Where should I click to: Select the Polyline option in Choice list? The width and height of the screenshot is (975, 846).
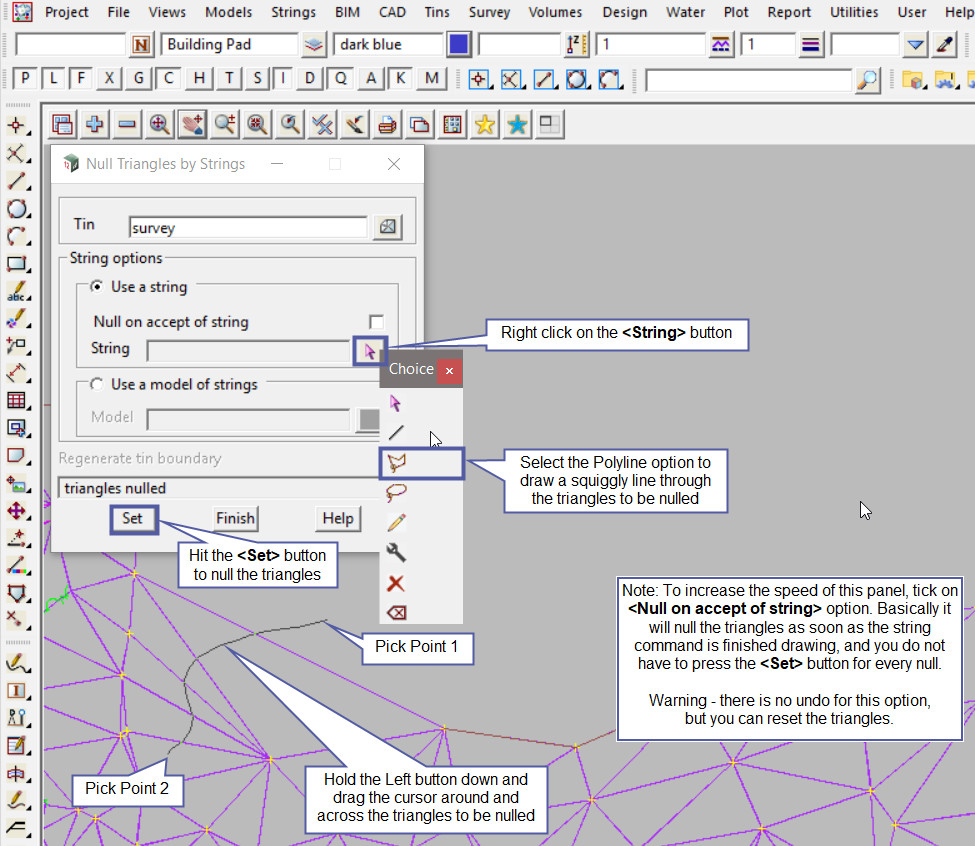[x=398, y=463]
